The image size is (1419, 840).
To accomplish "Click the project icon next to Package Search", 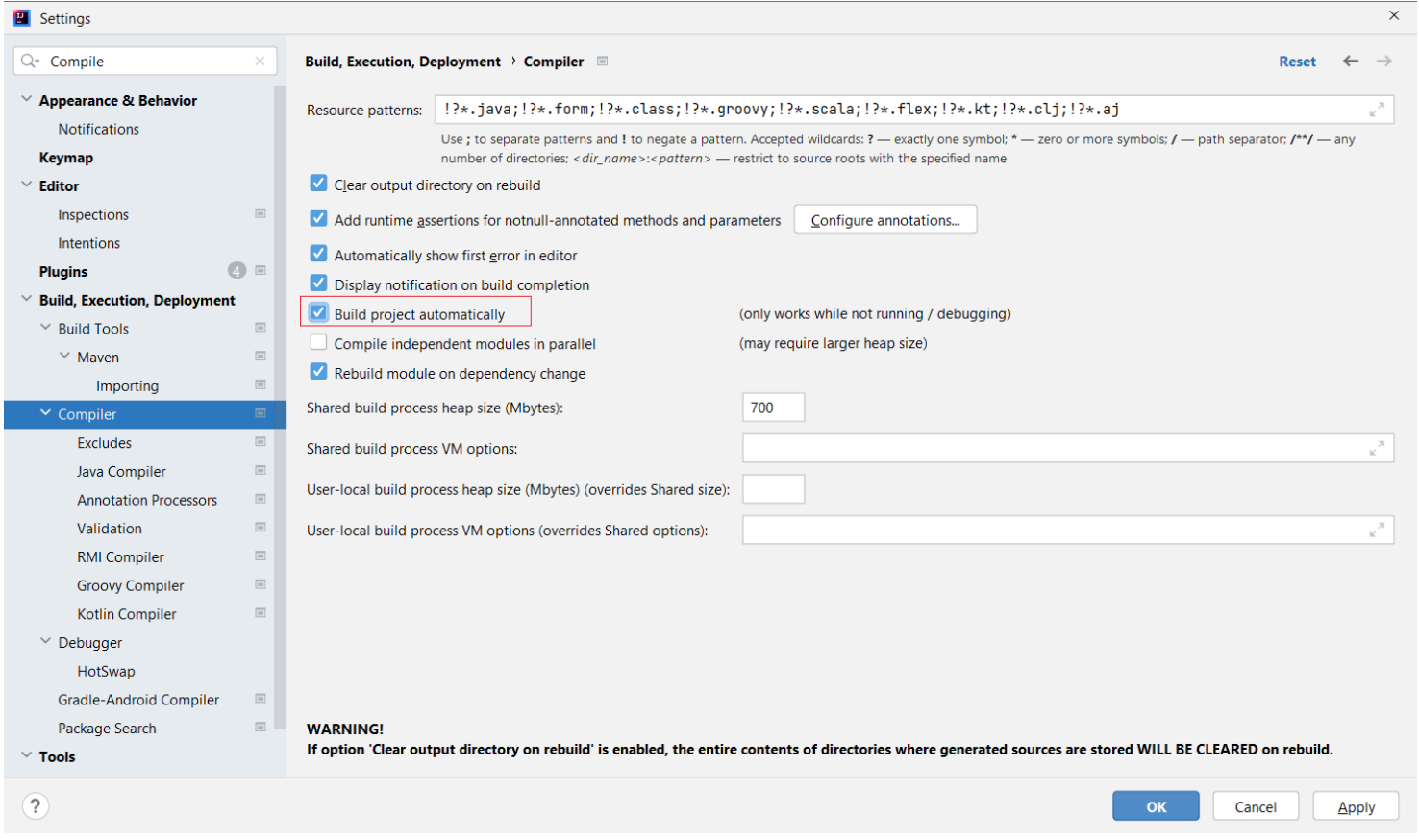I will pos(261,728).
